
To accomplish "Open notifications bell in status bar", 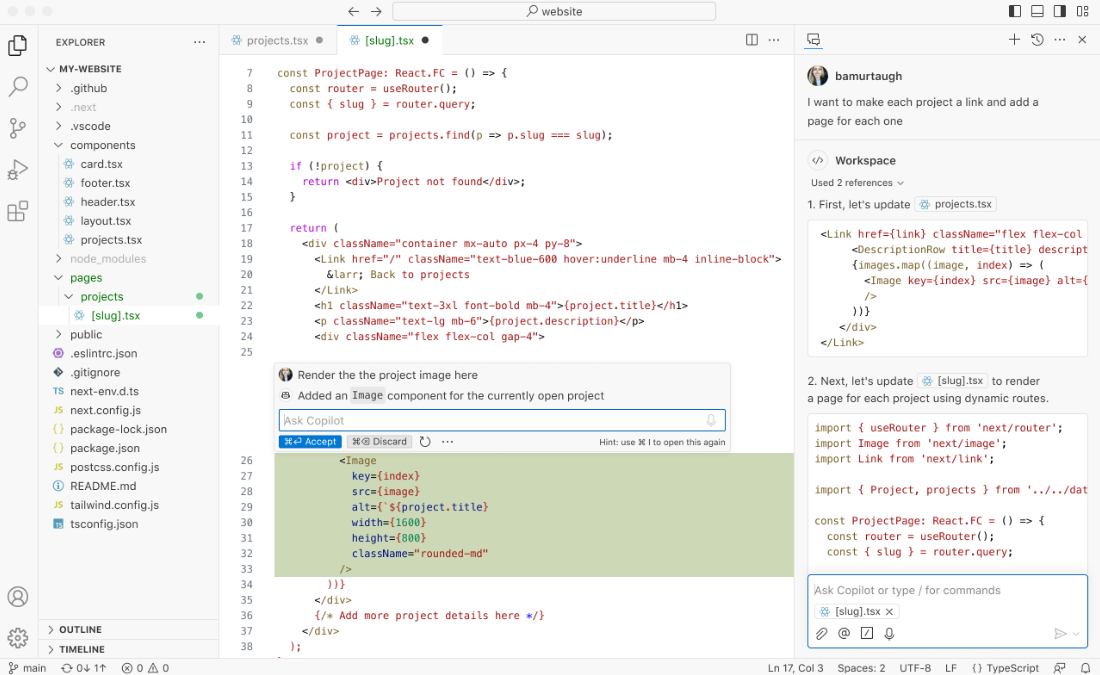I will coord(1086,667).
